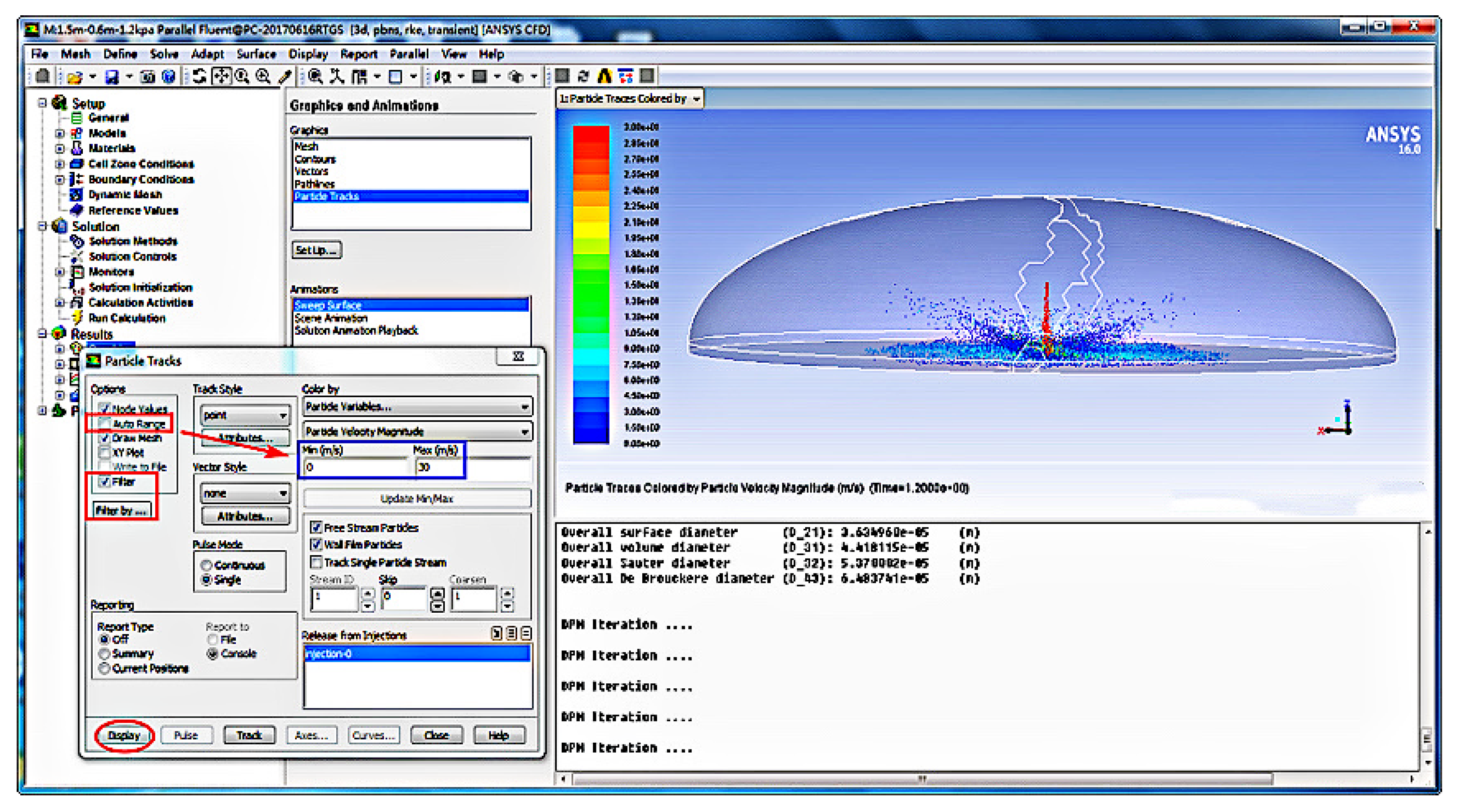Select Current Positions report type radio

click(104, 668)
